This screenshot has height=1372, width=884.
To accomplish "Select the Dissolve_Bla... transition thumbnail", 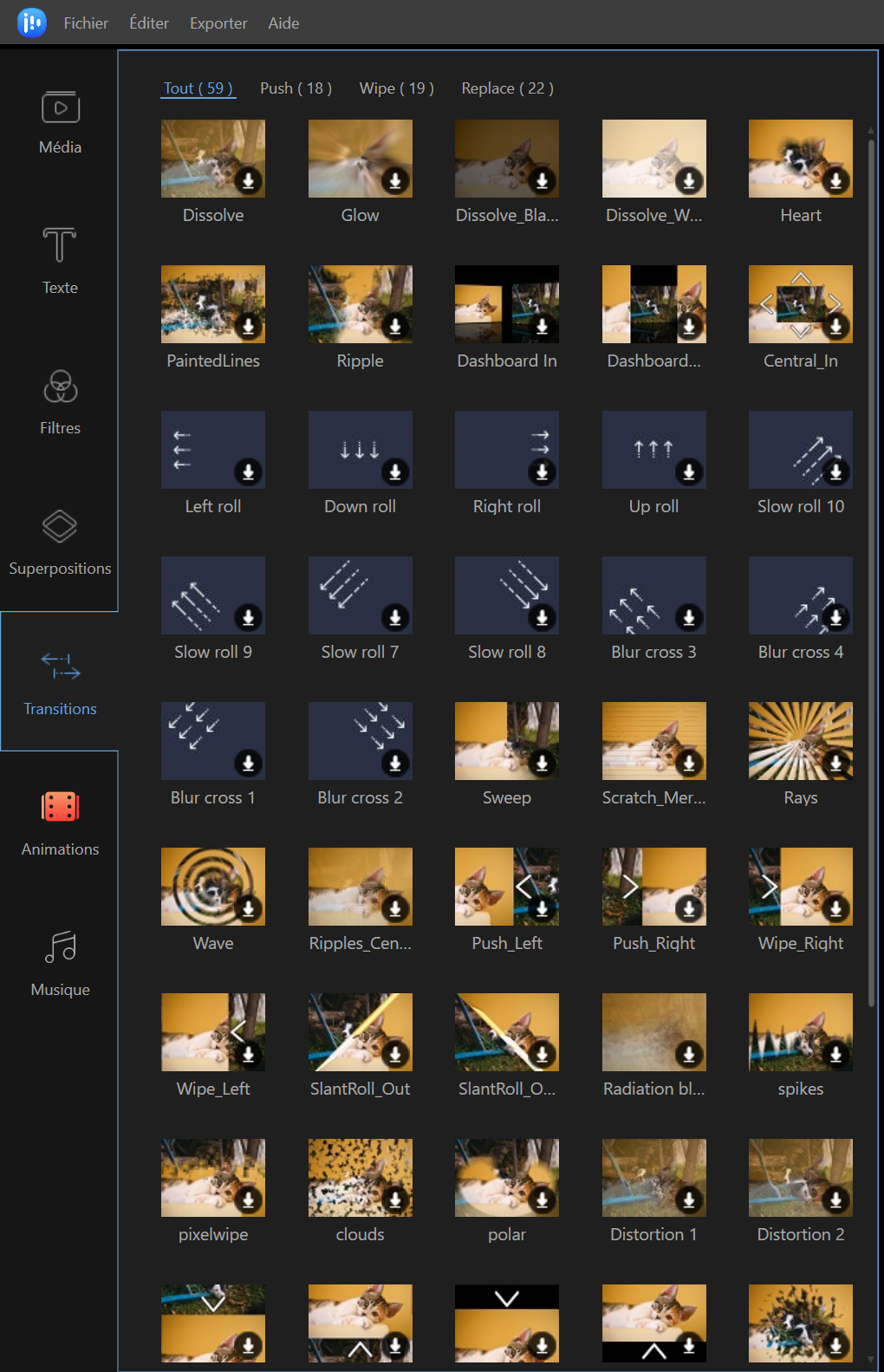I will point(507,159).
